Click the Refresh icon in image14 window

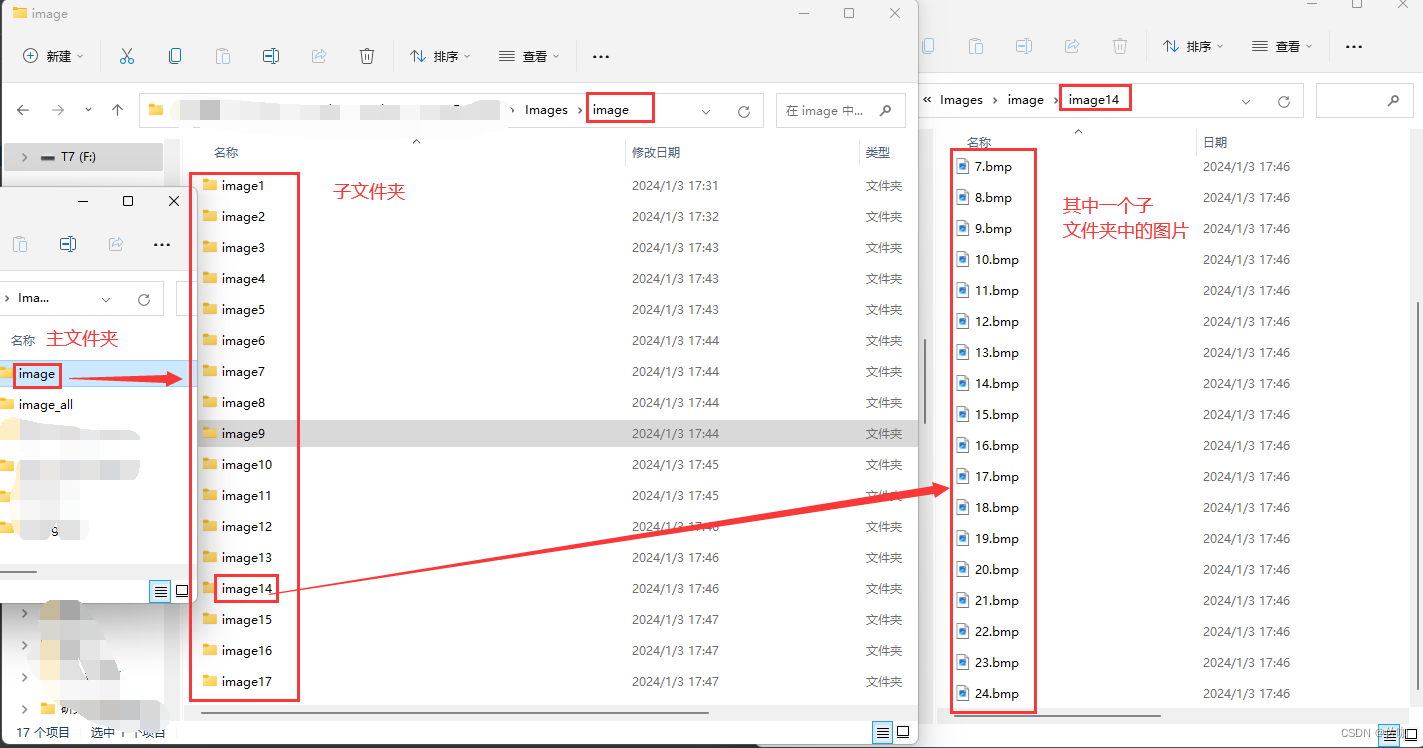click(1284, 101)
